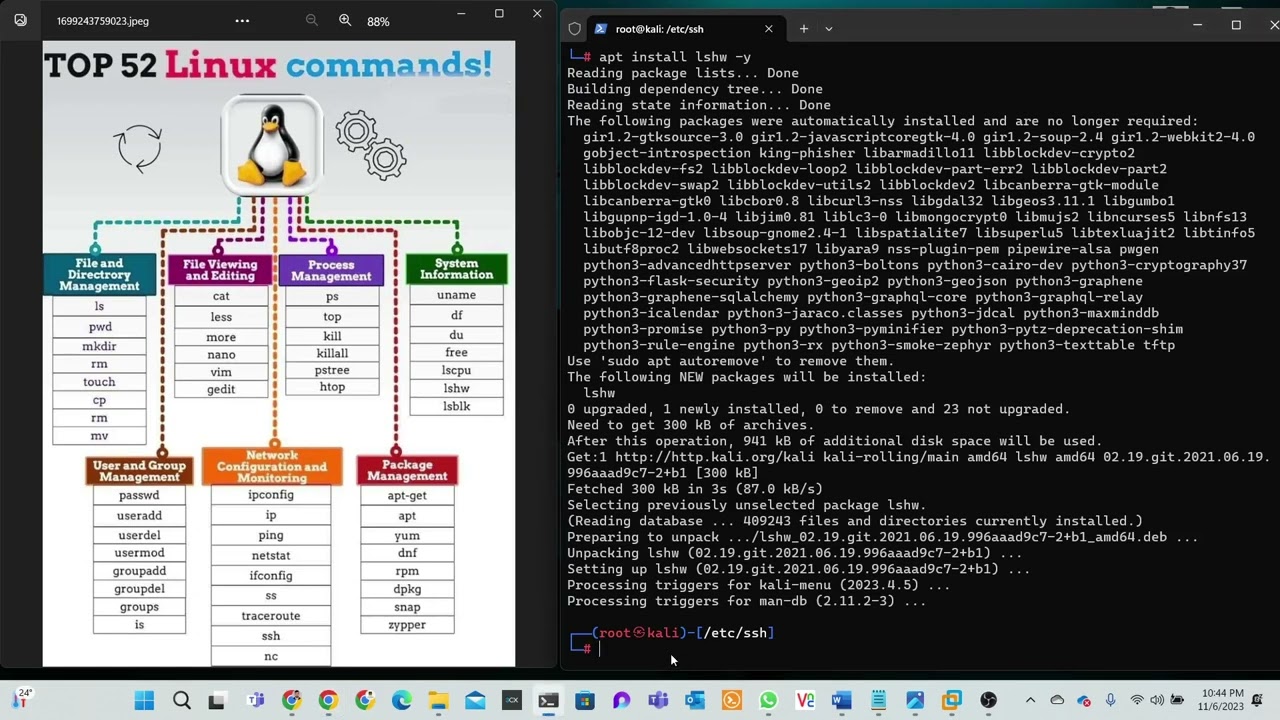Minimize the Terminal window
Screen dimensions: 1280x720
click(x=1197, y=25)
